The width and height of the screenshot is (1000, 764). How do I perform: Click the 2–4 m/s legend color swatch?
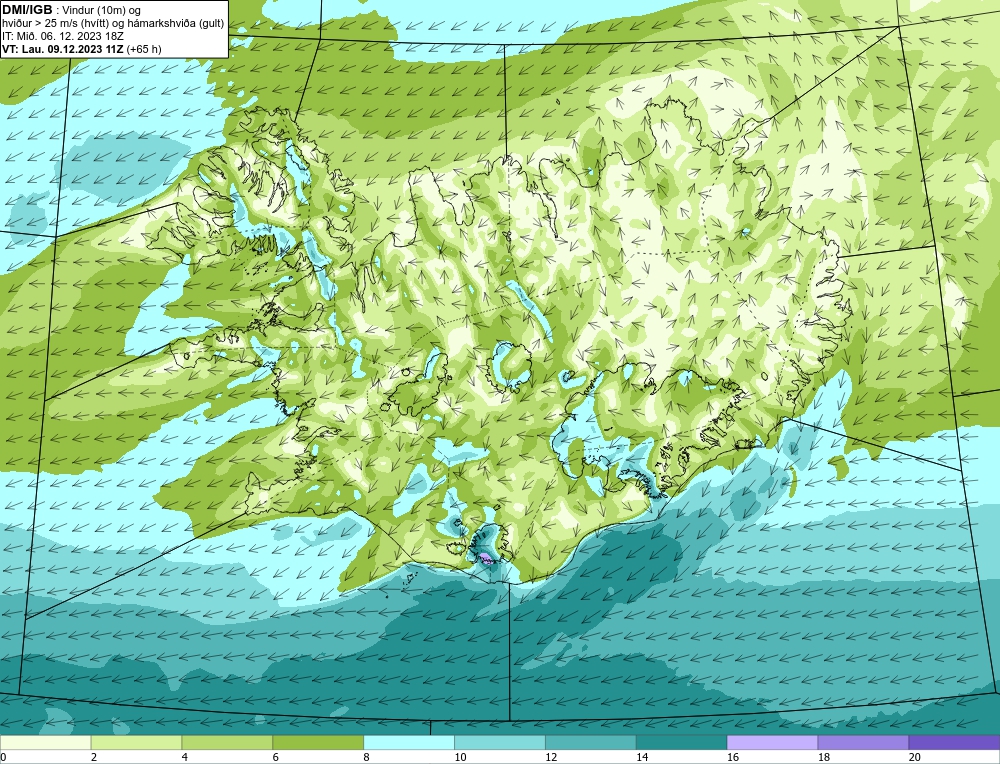coord(136,742)
